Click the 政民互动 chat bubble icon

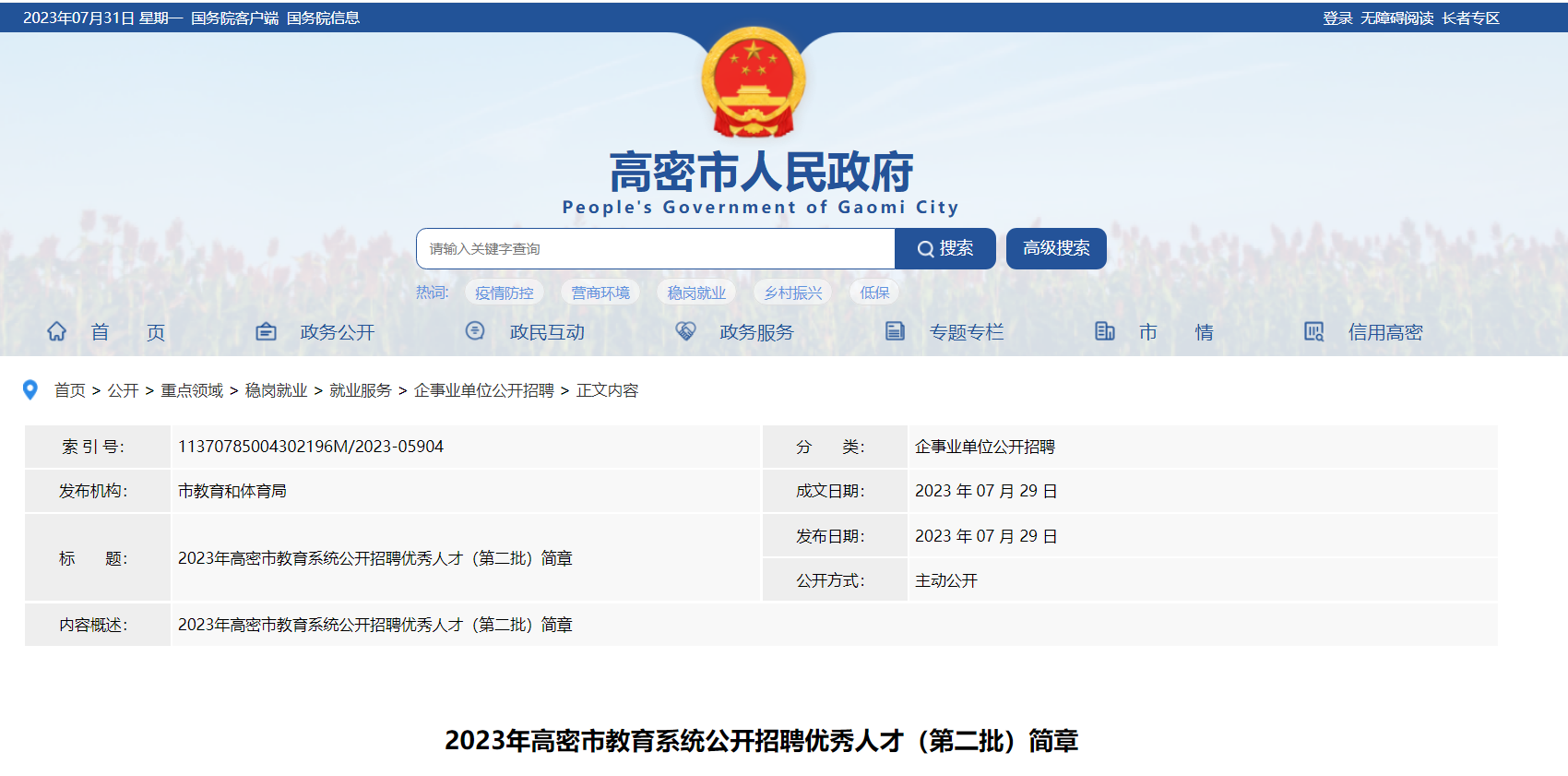(x=475, y=330)
